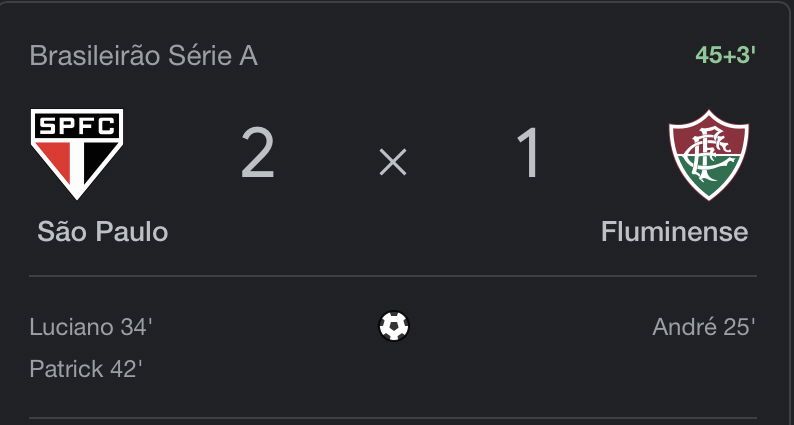Click the soccer ball goals icon
794x425 pixels.
[x=393, y=326]
